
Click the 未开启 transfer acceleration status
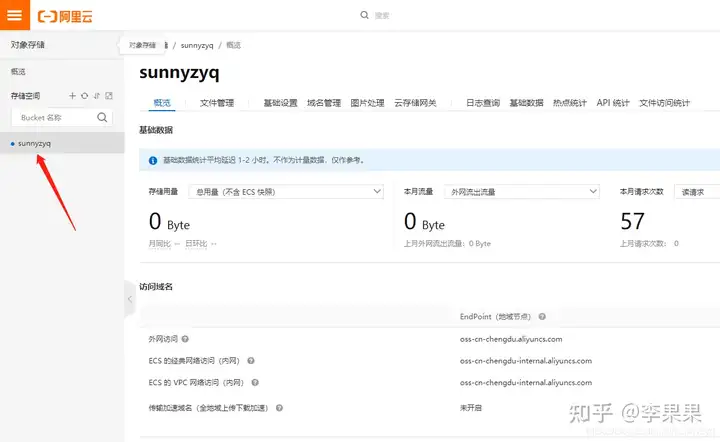(471, 408)
